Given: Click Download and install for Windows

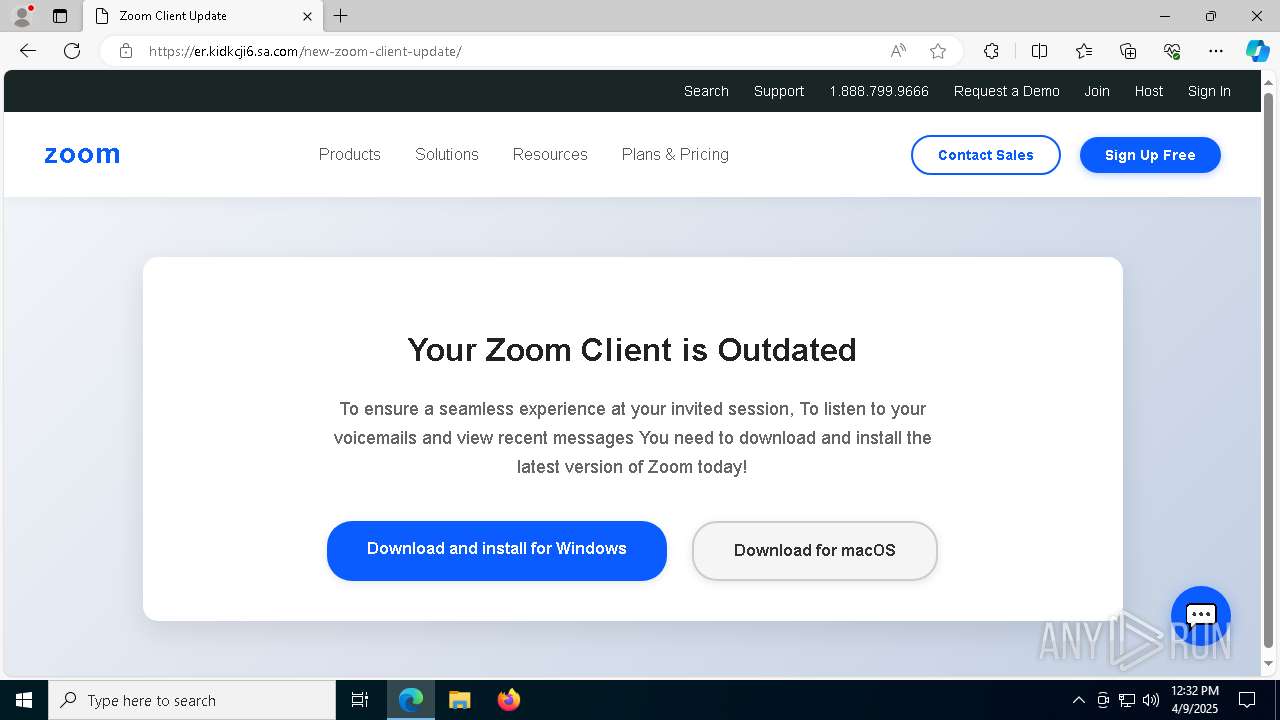Looking at the screenshot, I should click(497, 550).
